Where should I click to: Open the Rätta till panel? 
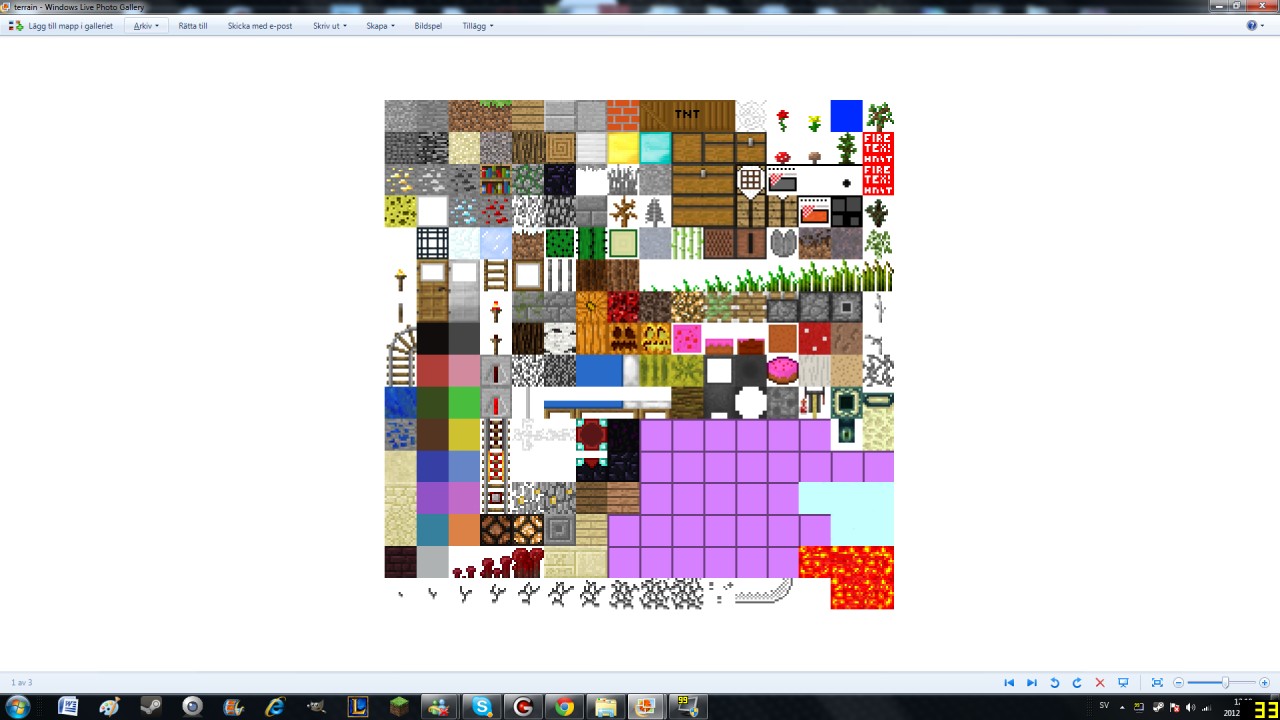coord(192,26)
